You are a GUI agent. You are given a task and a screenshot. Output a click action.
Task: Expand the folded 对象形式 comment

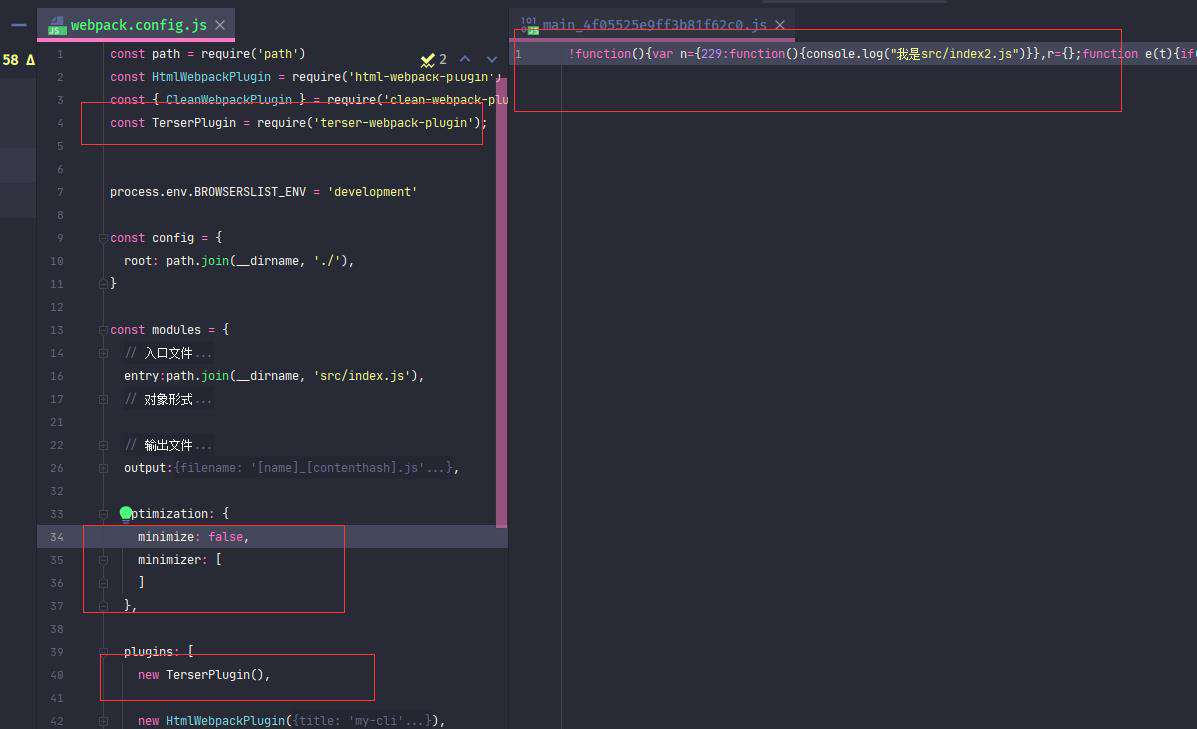pyautogui.click(x=103, y=399)
